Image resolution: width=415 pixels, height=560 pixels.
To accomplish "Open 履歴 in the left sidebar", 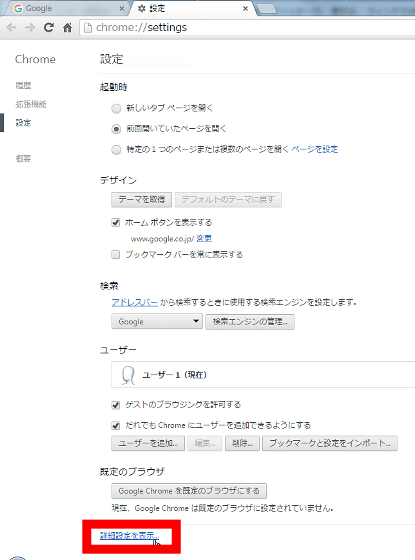I will (x=23, y=86).
